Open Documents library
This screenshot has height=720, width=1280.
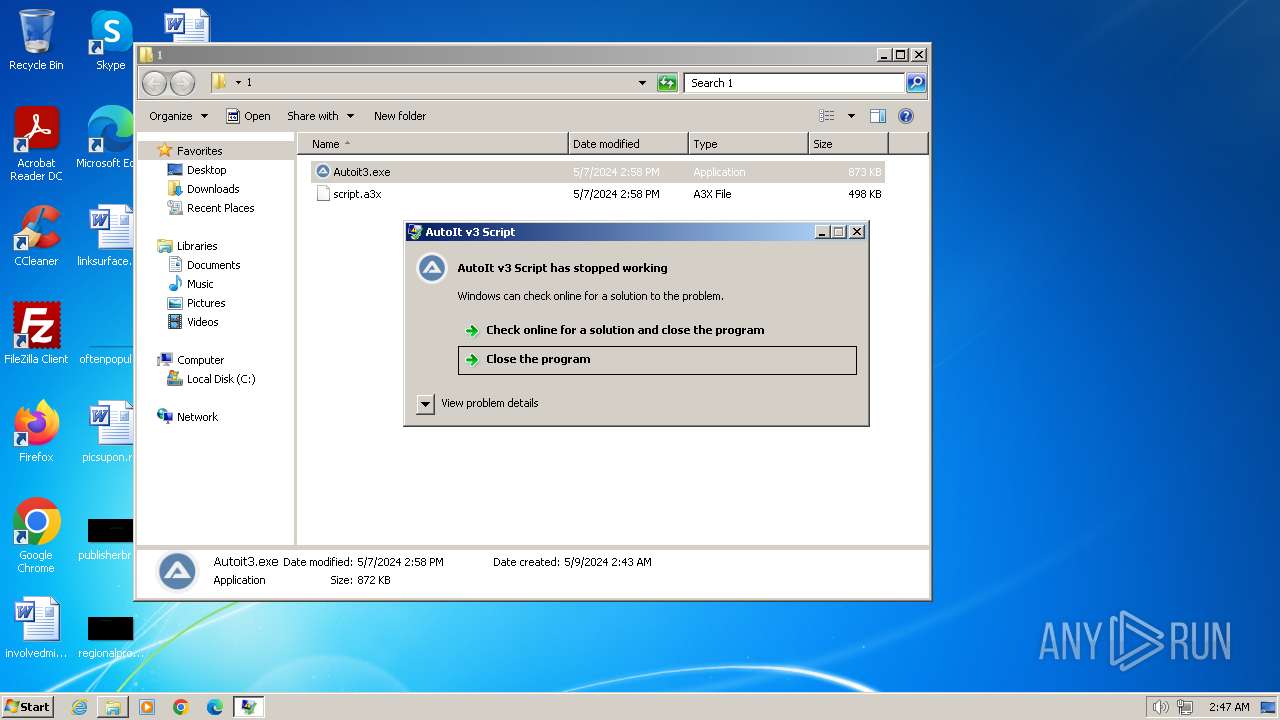tap(213, 265)
